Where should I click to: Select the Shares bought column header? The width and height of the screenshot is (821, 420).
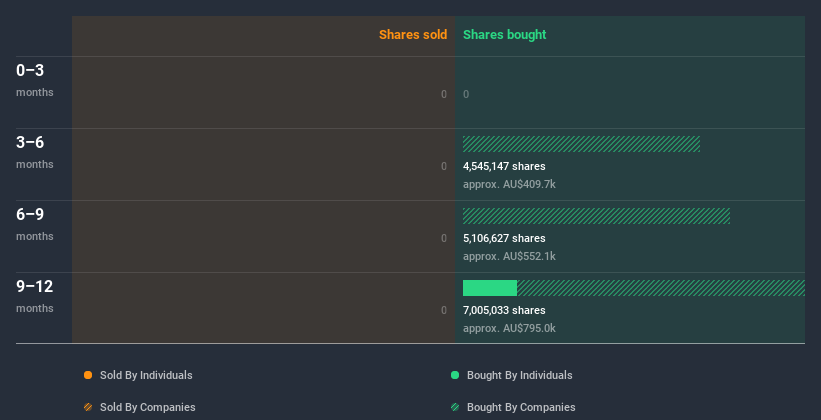[505, 35]
